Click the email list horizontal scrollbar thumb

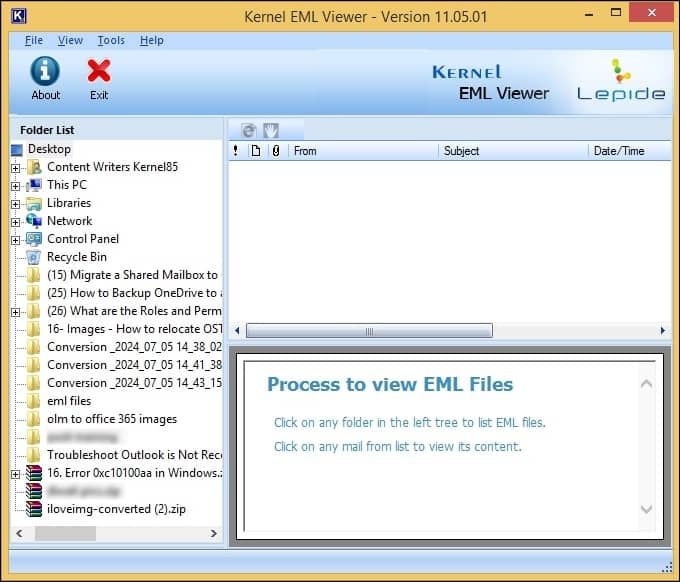coord(369,331)
